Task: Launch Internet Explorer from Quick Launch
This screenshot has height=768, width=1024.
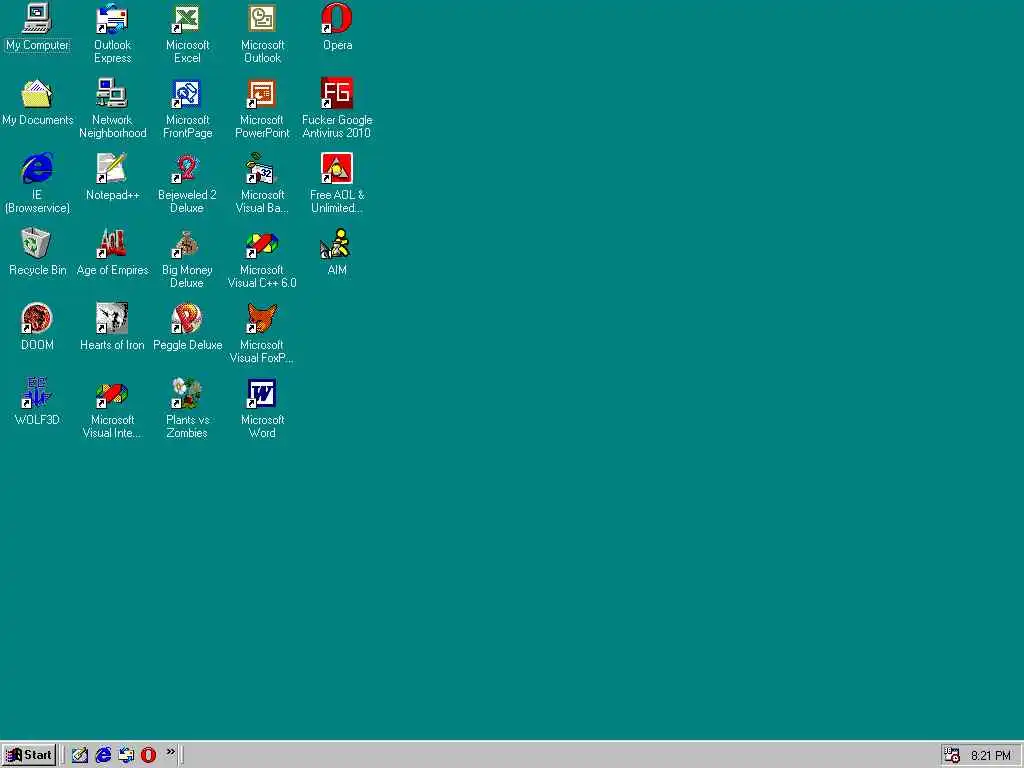Action: click(x=103, y=755)
